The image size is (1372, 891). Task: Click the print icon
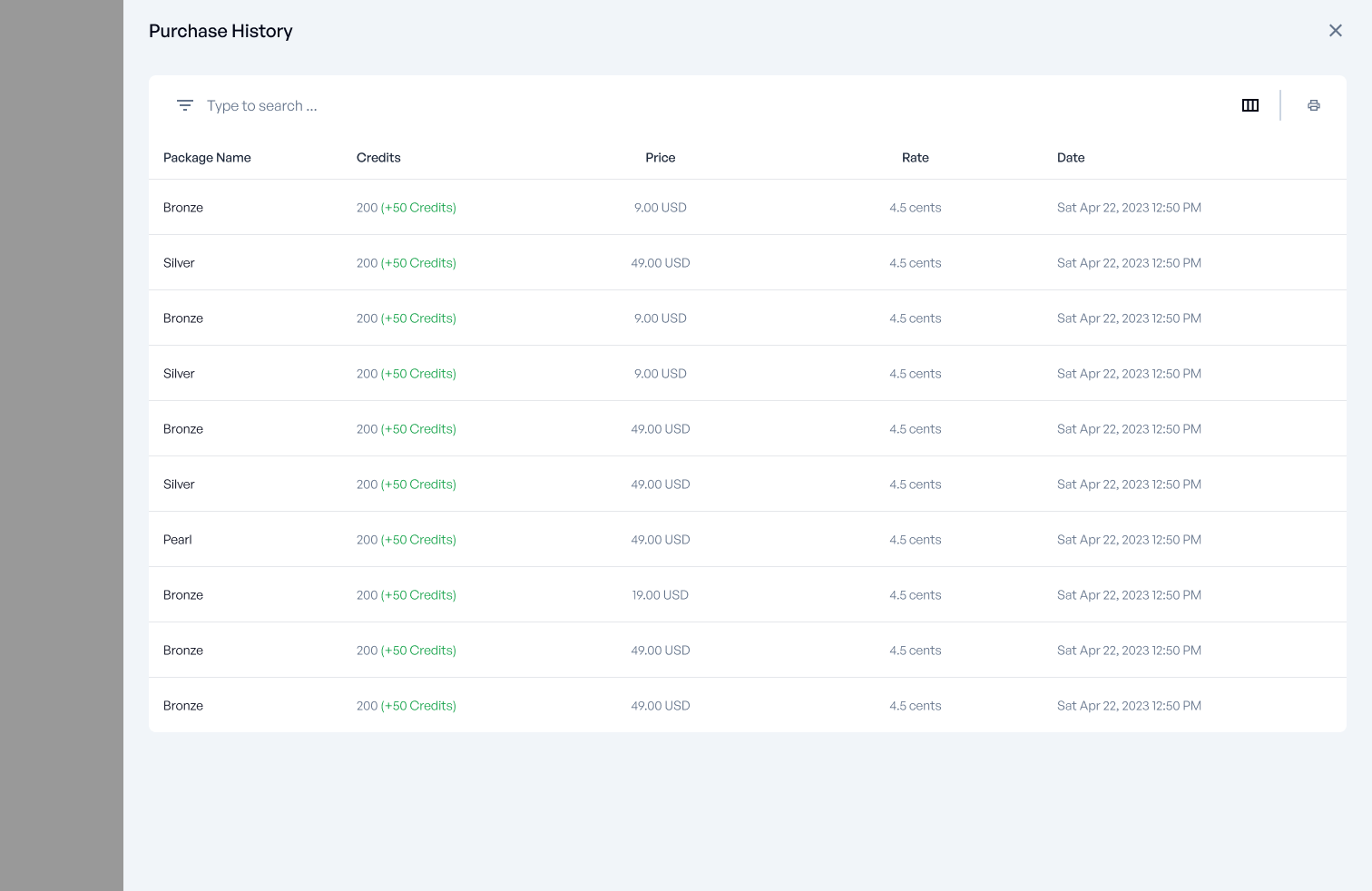pyautogui.click(x=1313, y=105)
